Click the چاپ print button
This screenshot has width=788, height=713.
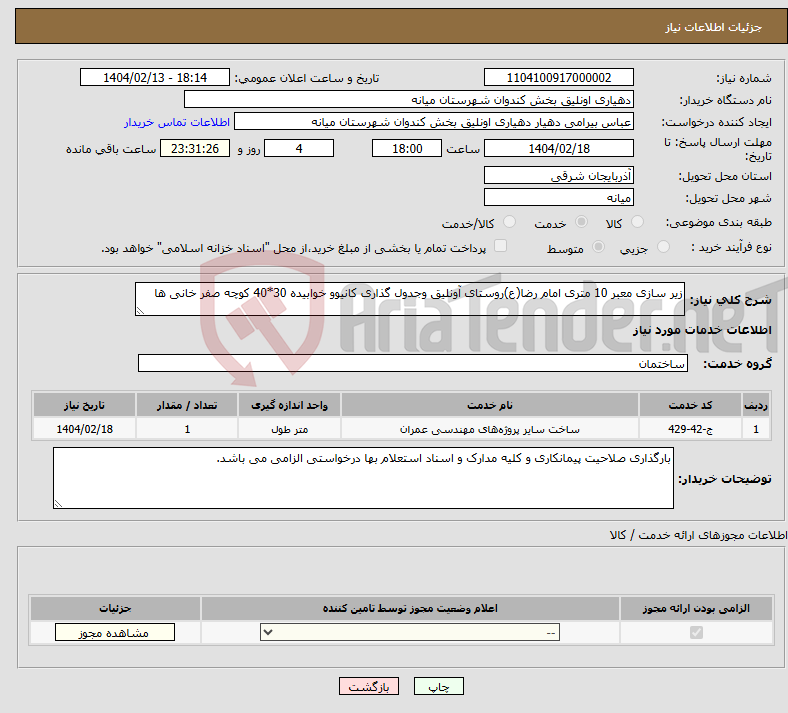click(439, 686)
